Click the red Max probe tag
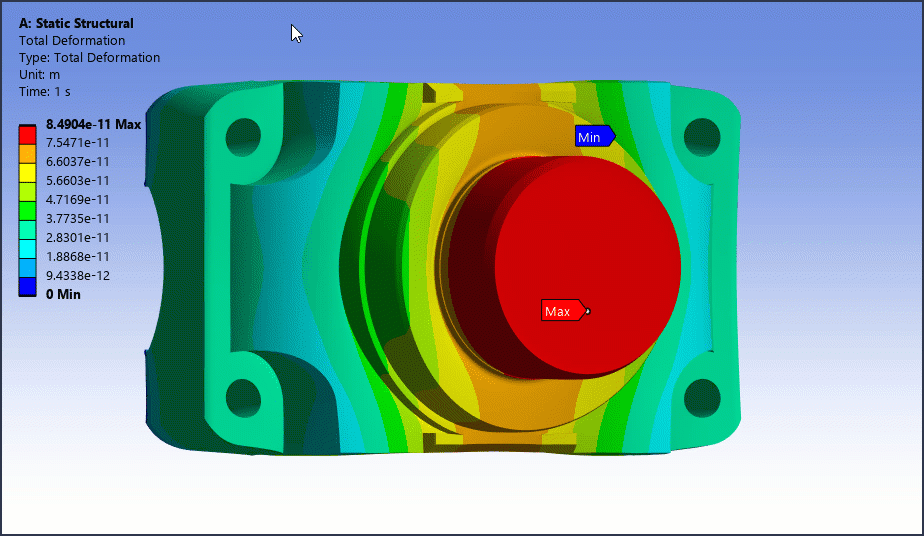 tap(560, 311)
